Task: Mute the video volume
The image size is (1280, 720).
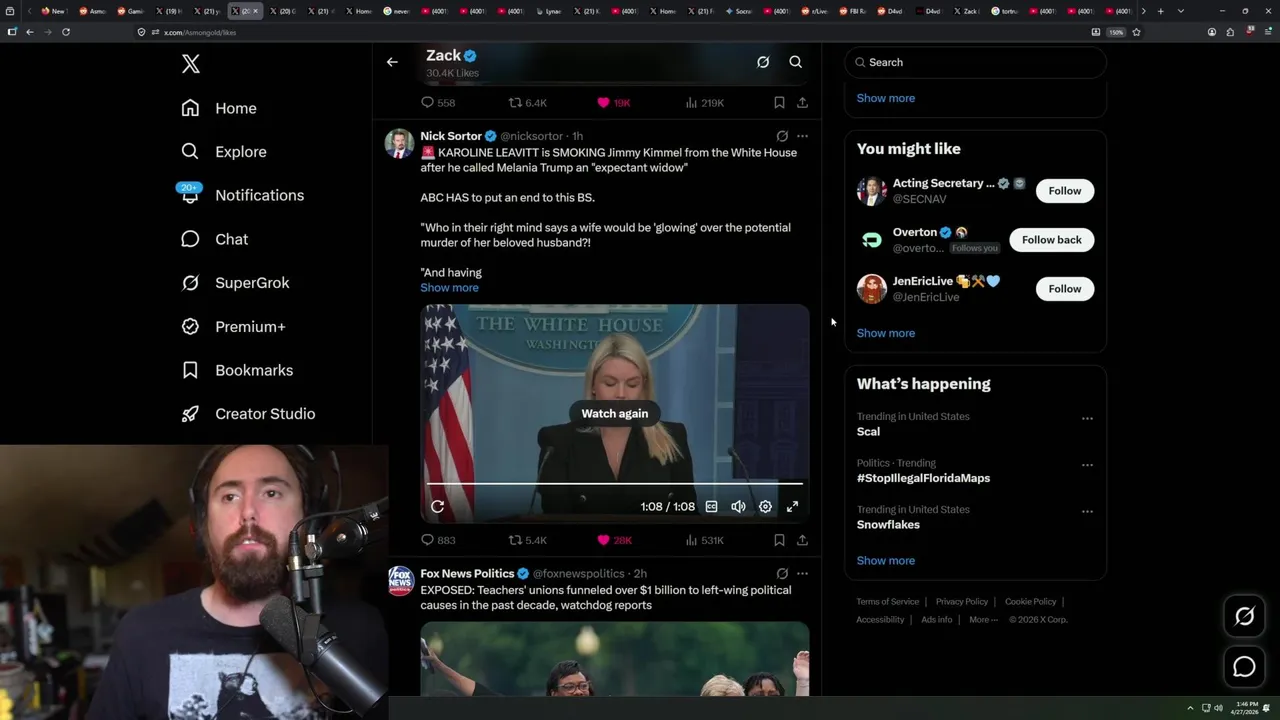Action: pyautogui.click(x=738, y=507)
